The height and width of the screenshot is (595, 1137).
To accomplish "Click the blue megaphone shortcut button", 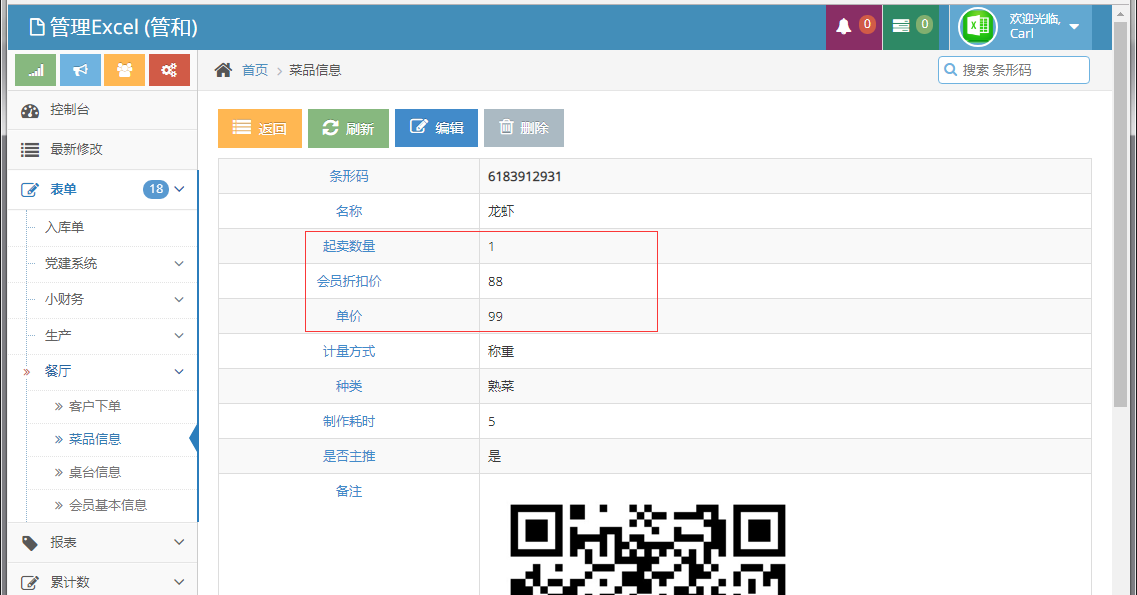I will (x=80, y=70).
